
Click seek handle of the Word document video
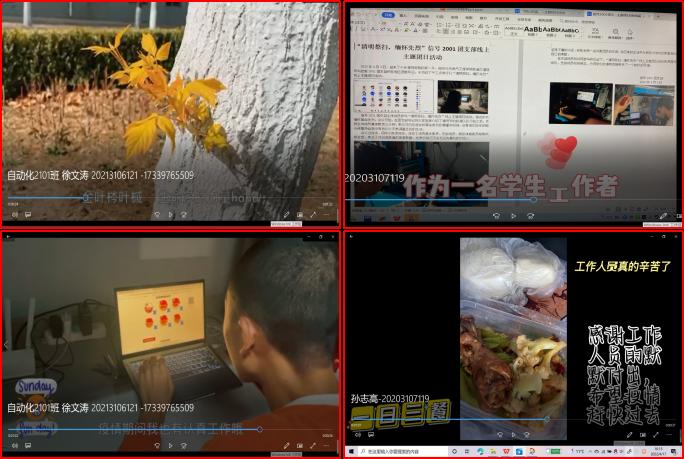pos(534,200)
